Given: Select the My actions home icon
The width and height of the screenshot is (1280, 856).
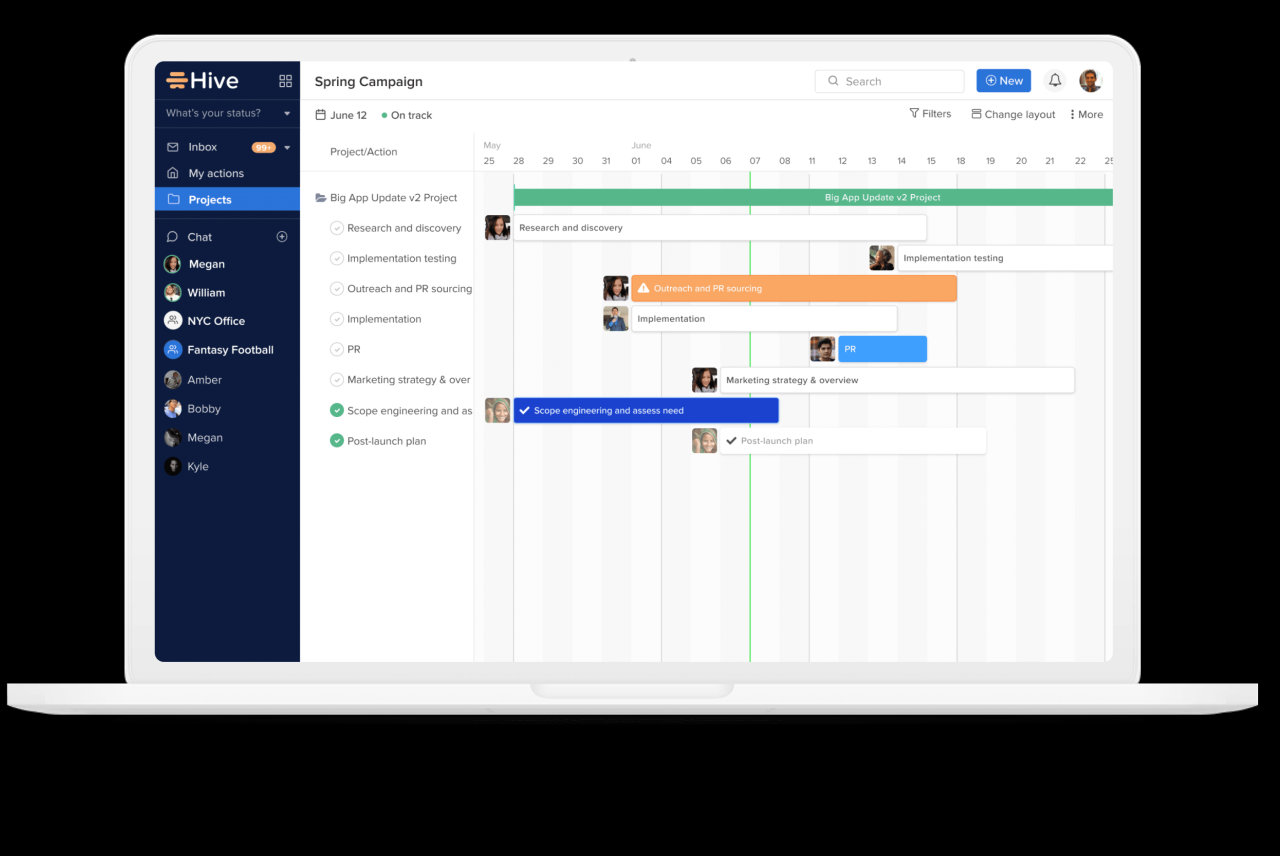Looking at the screenshot, I should 172,172.
